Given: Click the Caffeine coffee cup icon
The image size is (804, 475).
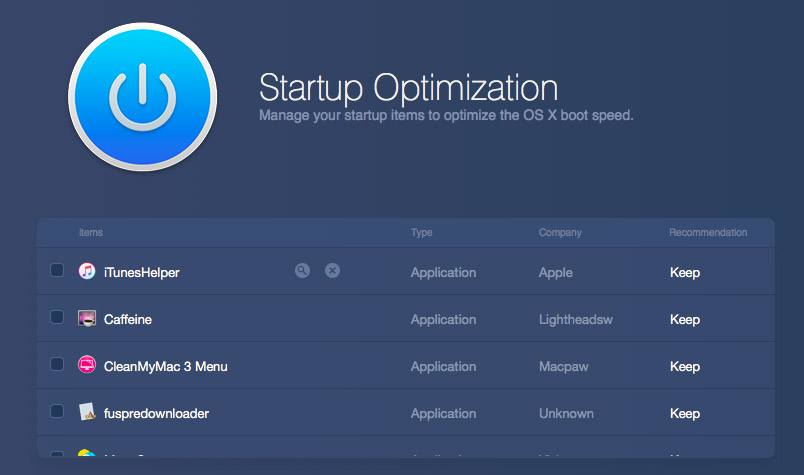Looking at the screenshot, I should pos(87,318).
